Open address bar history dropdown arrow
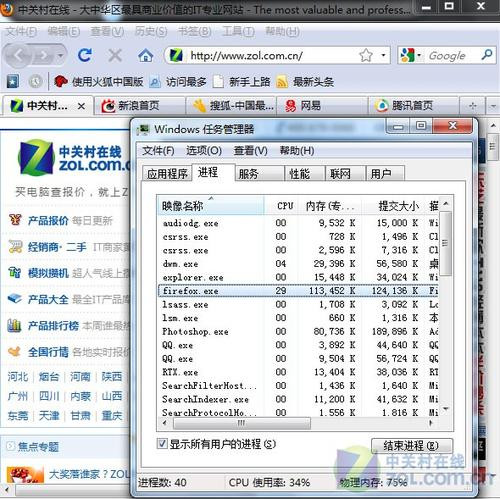500x499 pixels. coord(383,55)
